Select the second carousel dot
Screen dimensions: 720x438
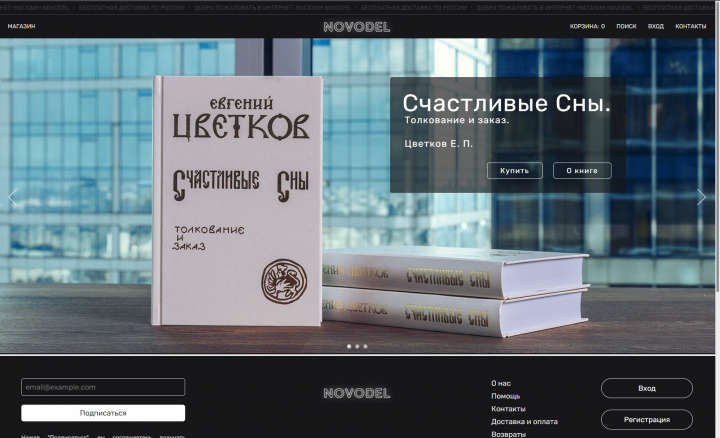[357, 346]
